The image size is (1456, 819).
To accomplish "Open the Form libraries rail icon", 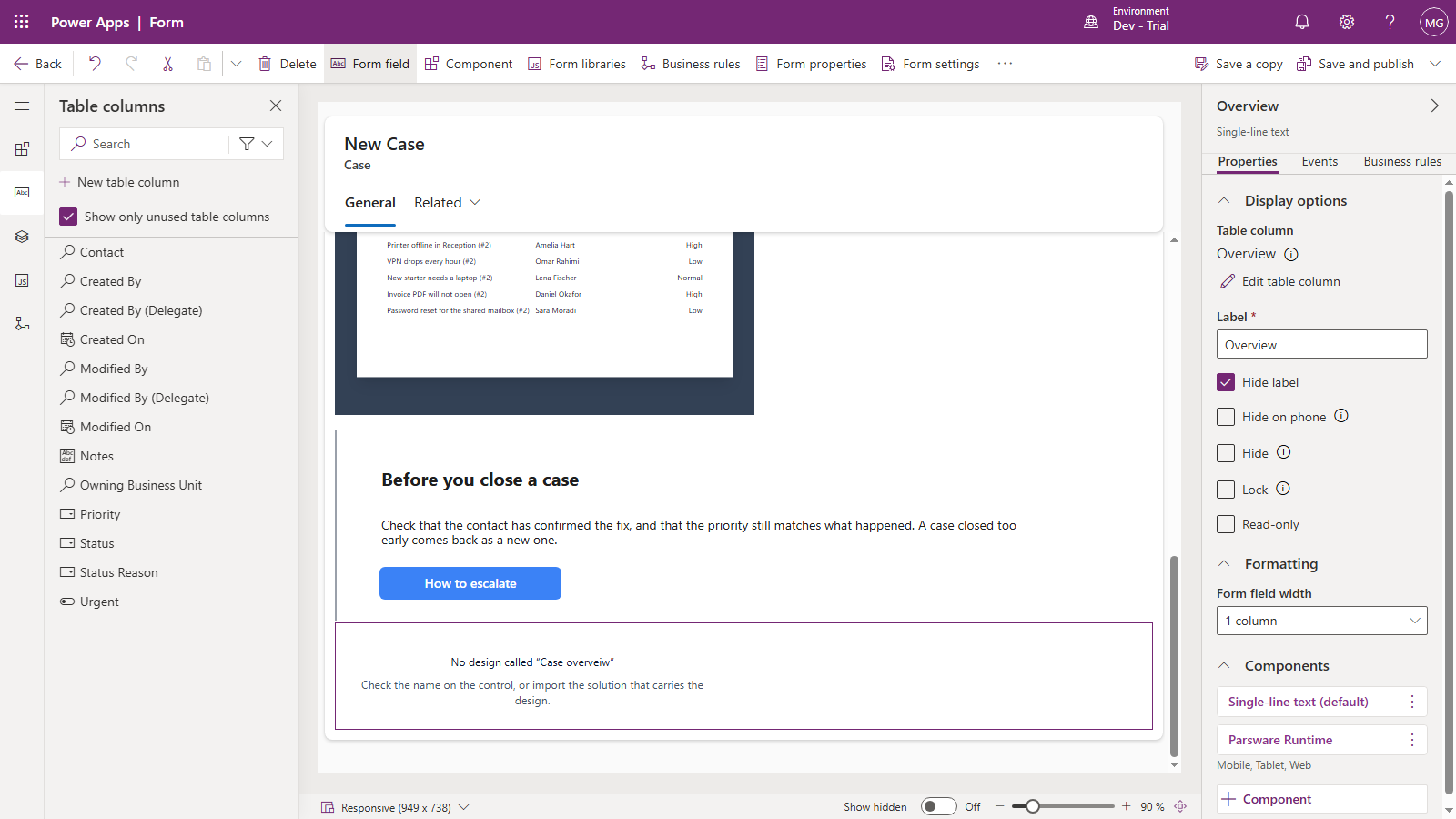I will pos(22,280).
